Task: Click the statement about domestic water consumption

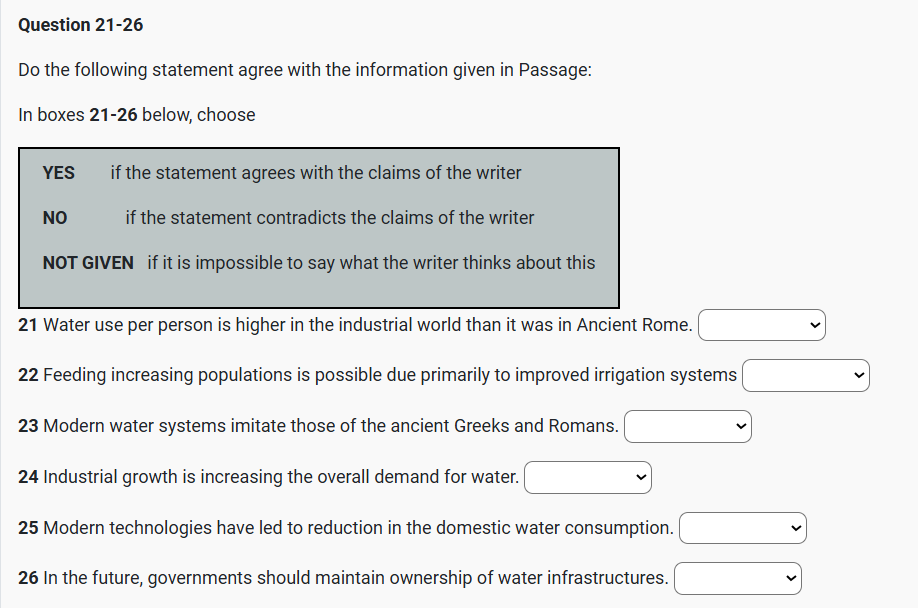Action: pyautogui.click(x=346, y=528)
